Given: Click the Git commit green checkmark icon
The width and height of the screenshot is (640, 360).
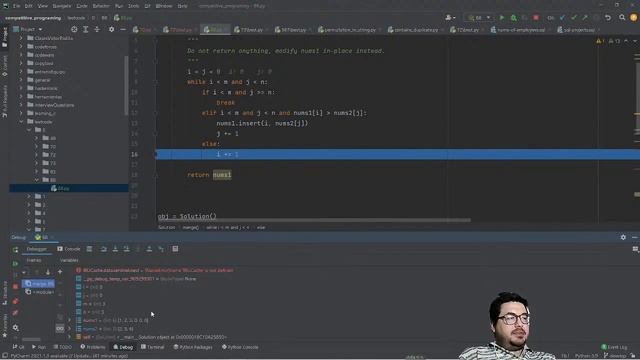Looking at the screenshot, I should click(574, 18).
